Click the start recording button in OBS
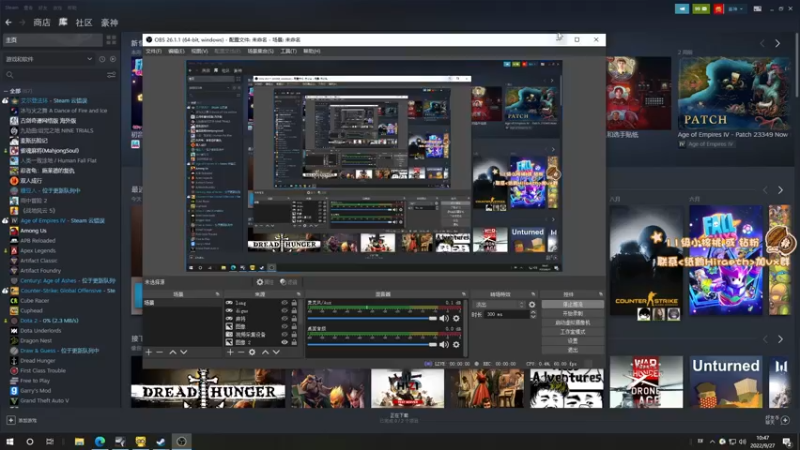 (572, 313)
